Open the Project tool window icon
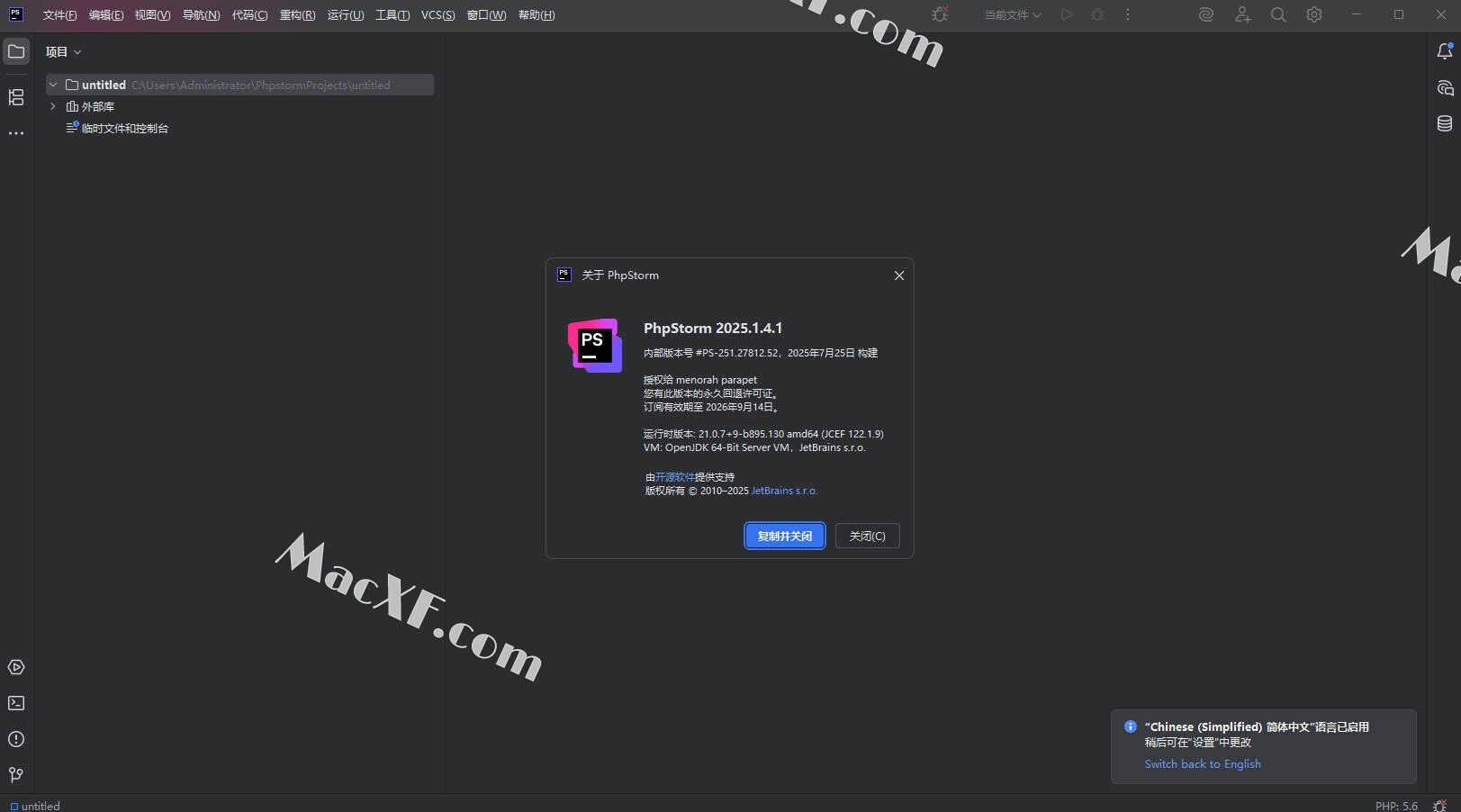This screenshot has width=1461, height=812. coord(16,52)
